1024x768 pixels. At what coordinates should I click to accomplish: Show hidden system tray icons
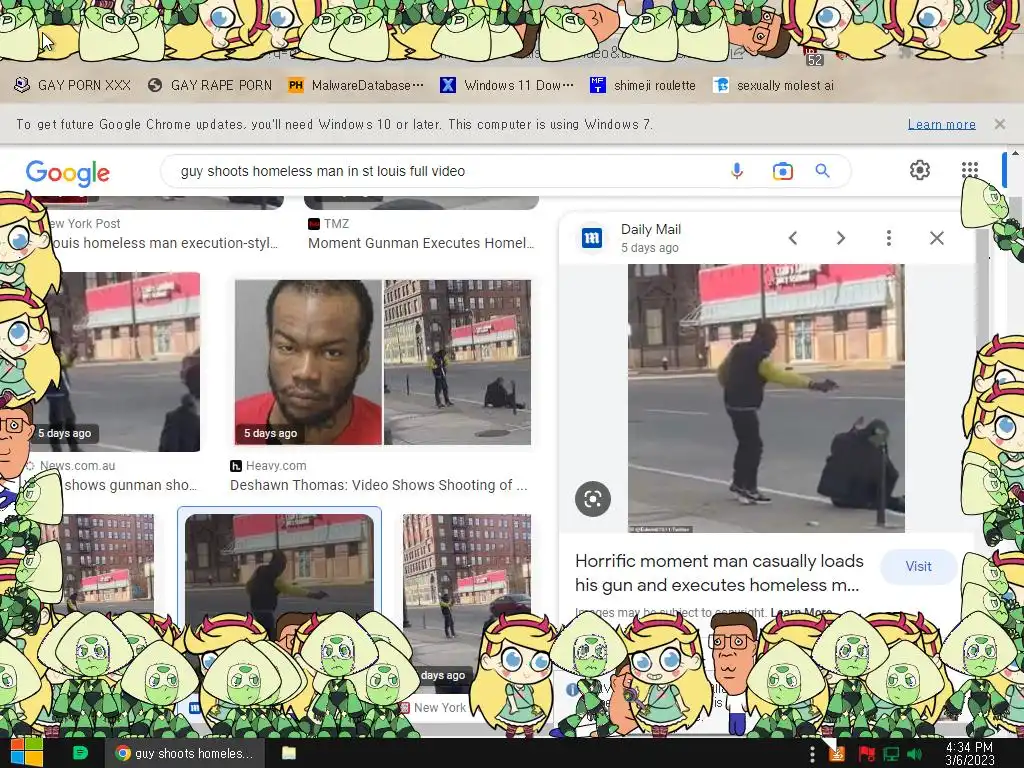812,754
